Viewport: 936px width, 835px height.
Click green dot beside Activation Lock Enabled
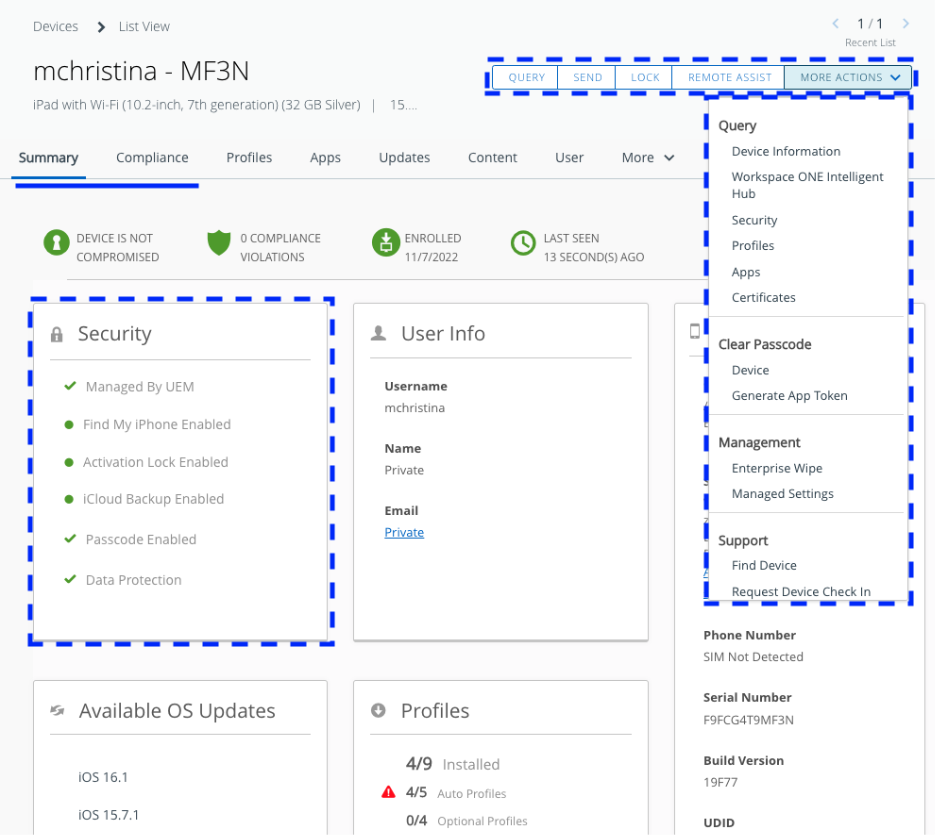coord(69,463)
